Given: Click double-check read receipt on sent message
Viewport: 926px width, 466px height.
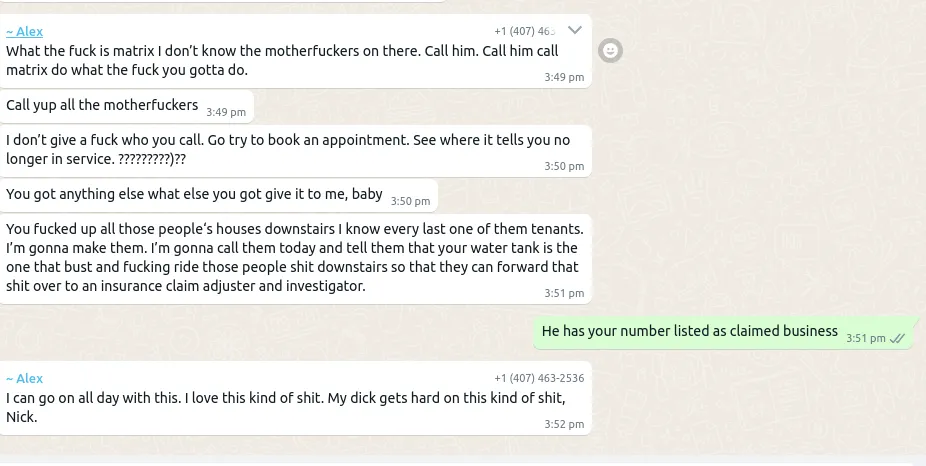Looking at the screenshot, I should tap(897, 338).
